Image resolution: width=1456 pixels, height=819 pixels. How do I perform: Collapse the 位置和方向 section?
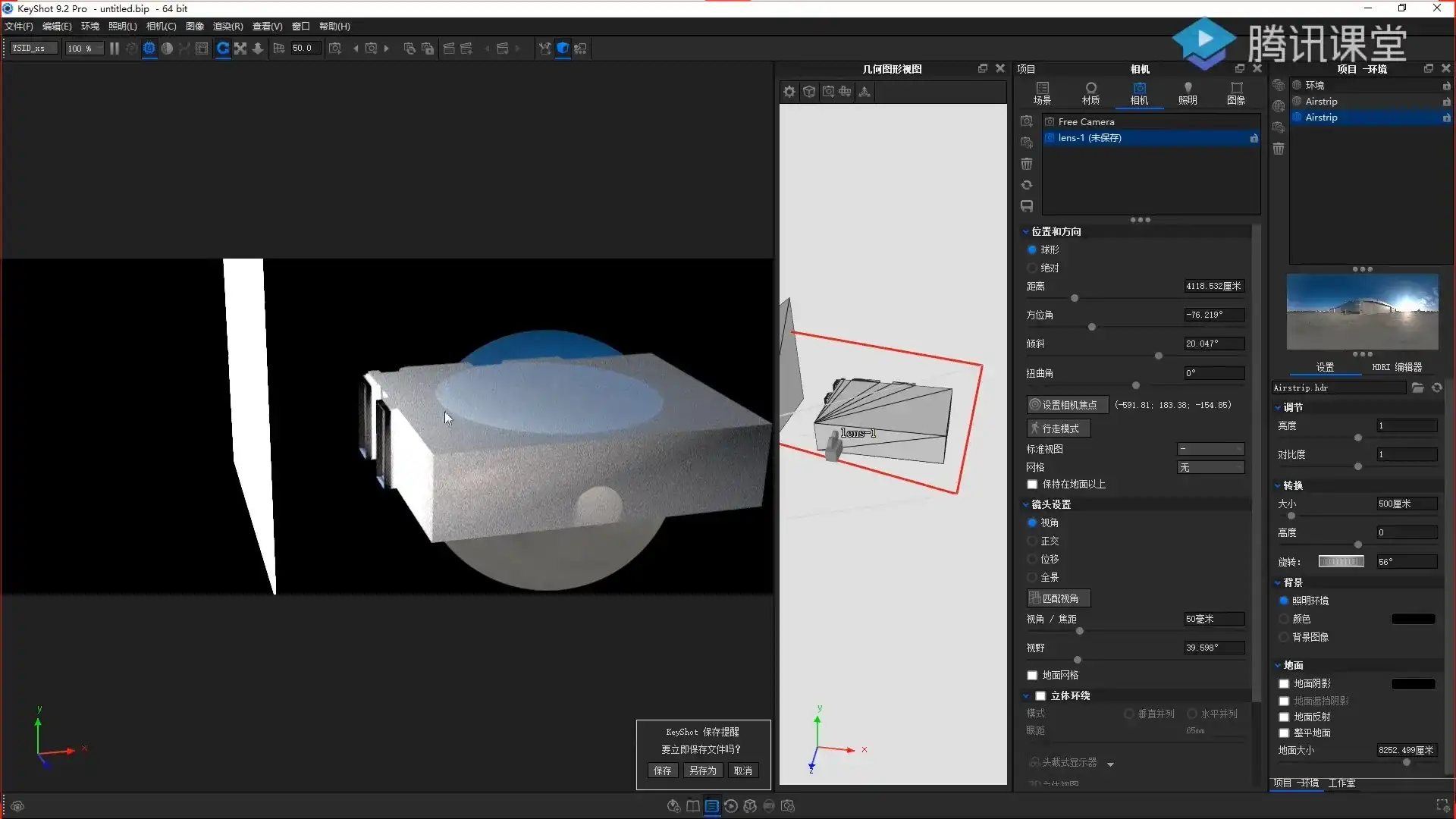(1026, 232)
